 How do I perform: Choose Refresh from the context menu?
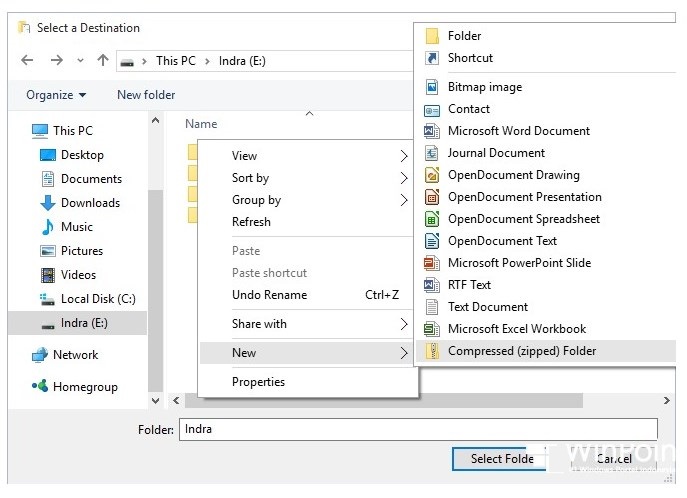coord(251,222)
